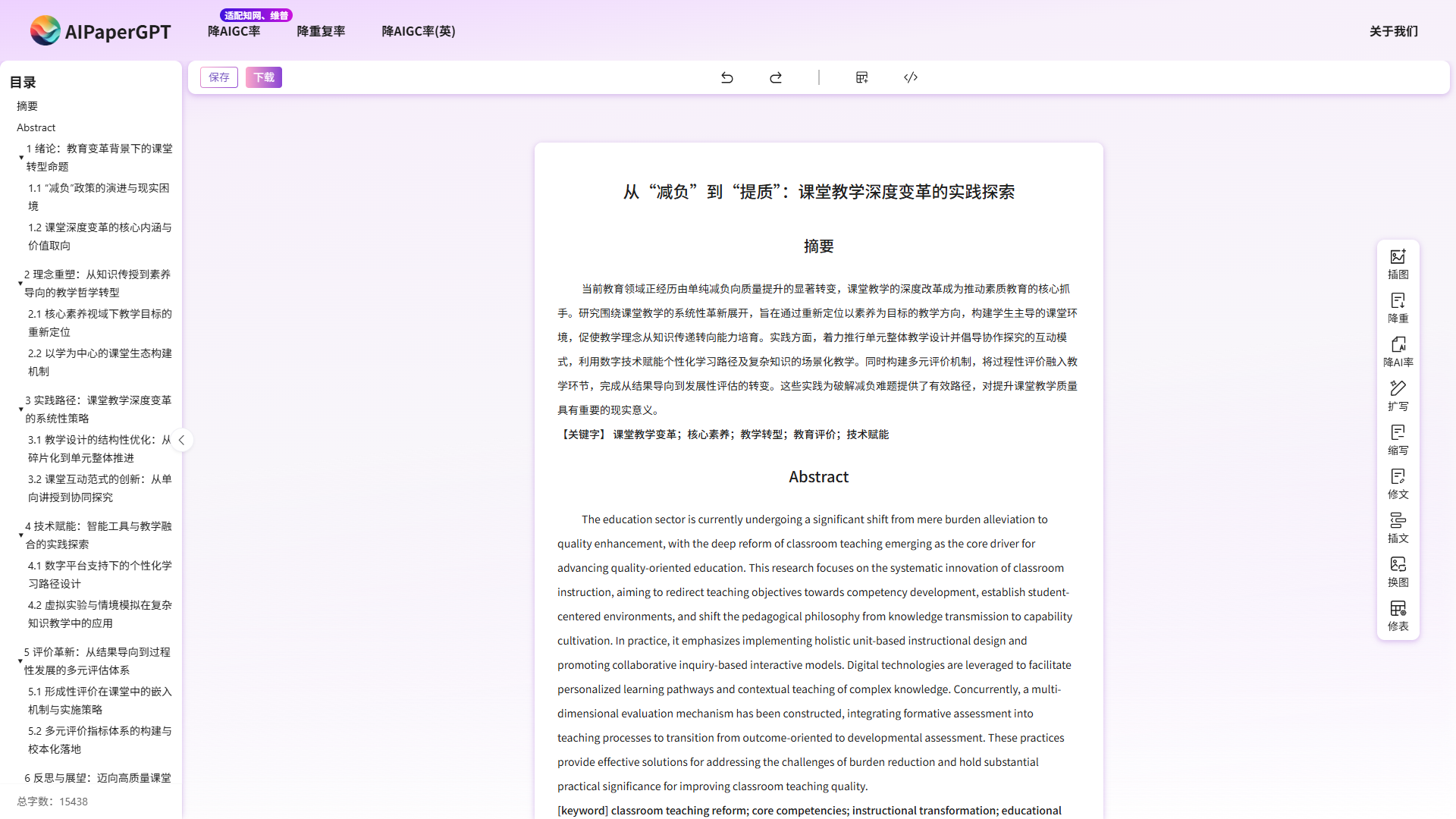Screen dimensions: 1456x819
Task: Open the 修表 table editing tool
Action: point(1398,615)
